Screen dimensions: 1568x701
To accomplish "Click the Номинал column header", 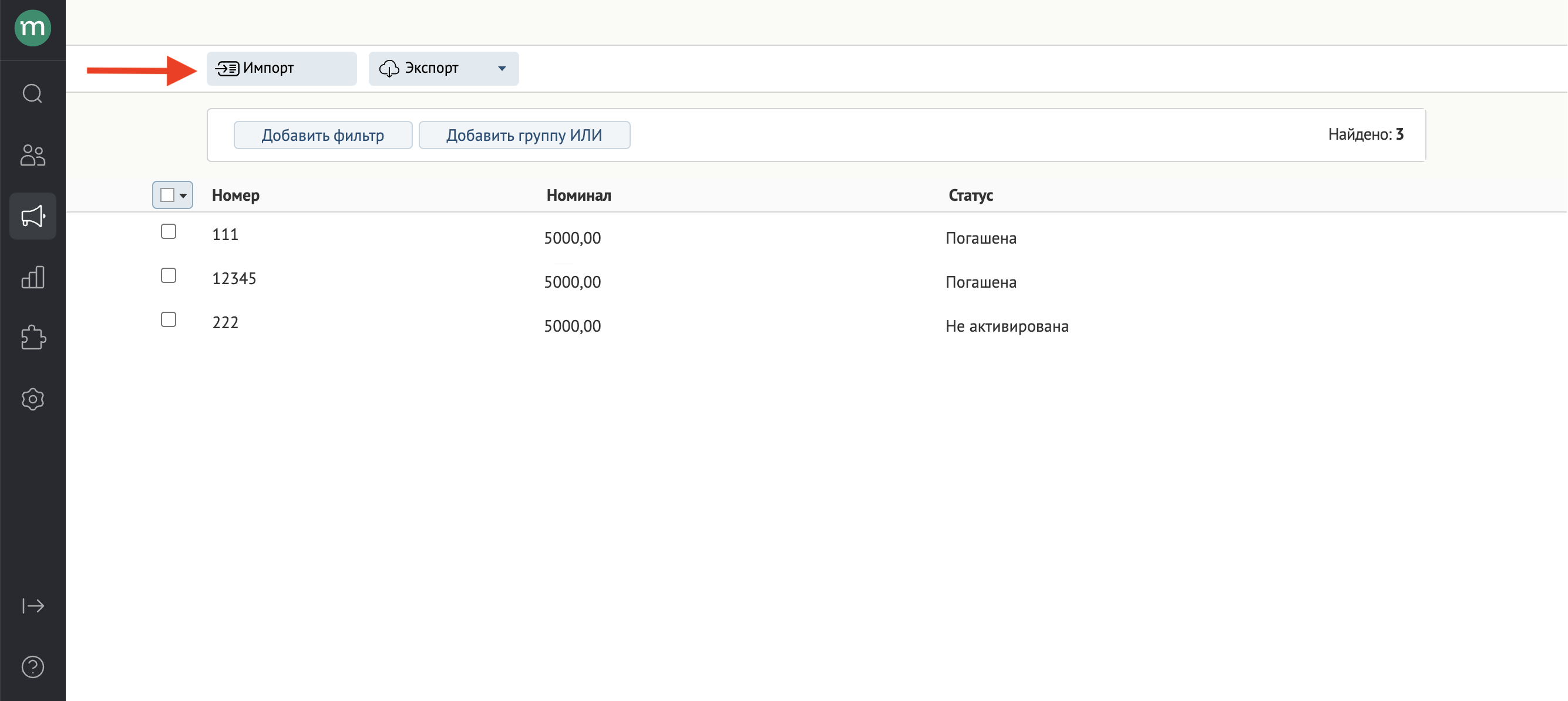I will (x=578, y=196).
